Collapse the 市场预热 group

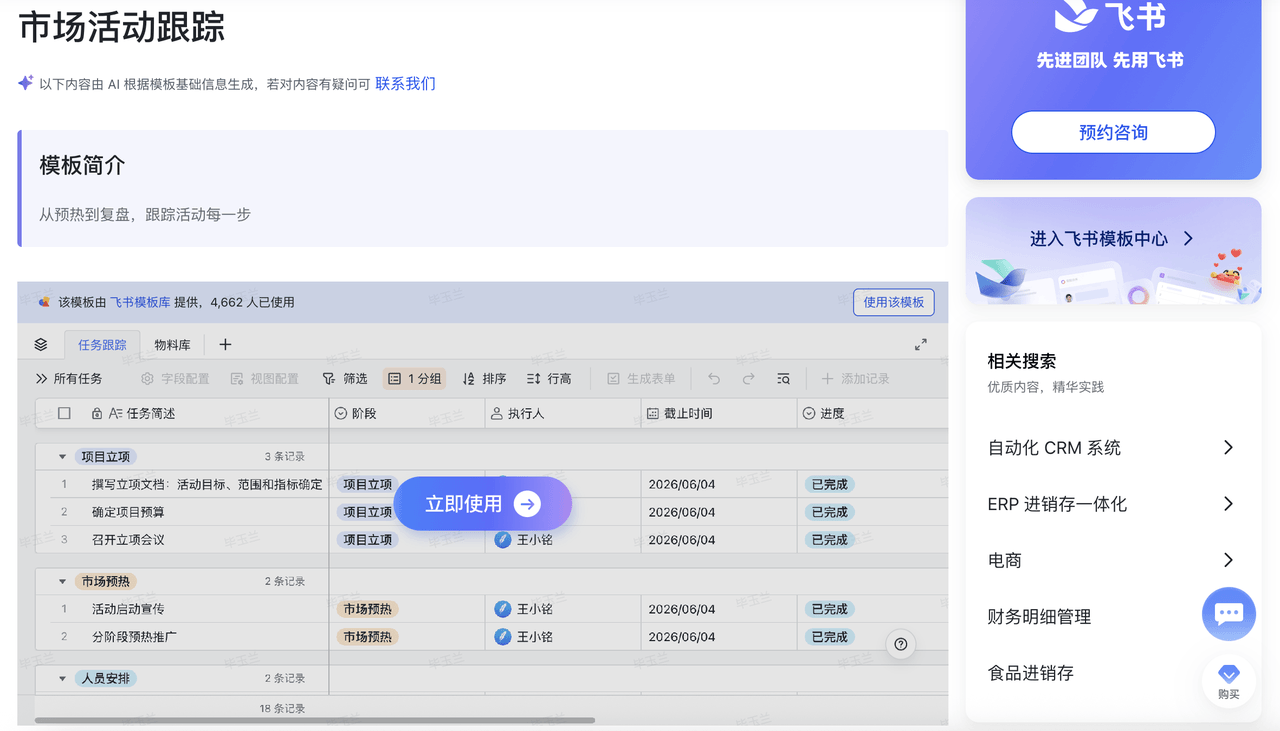pos(62,581)
